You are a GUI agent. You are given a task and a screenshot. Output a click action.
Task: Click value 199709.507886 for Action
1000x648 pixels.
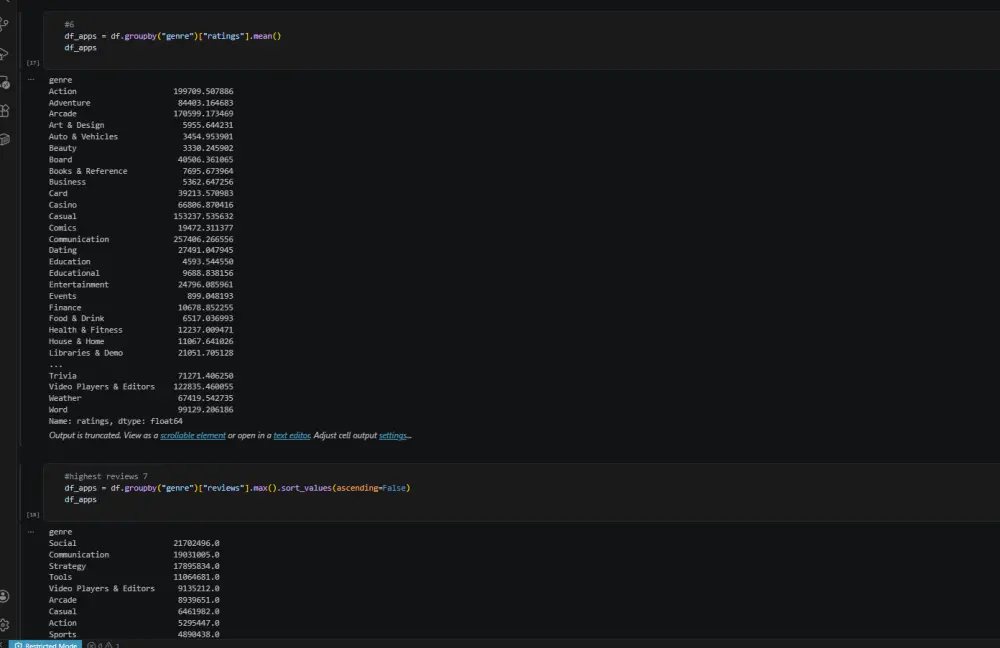tap(203, 91)
